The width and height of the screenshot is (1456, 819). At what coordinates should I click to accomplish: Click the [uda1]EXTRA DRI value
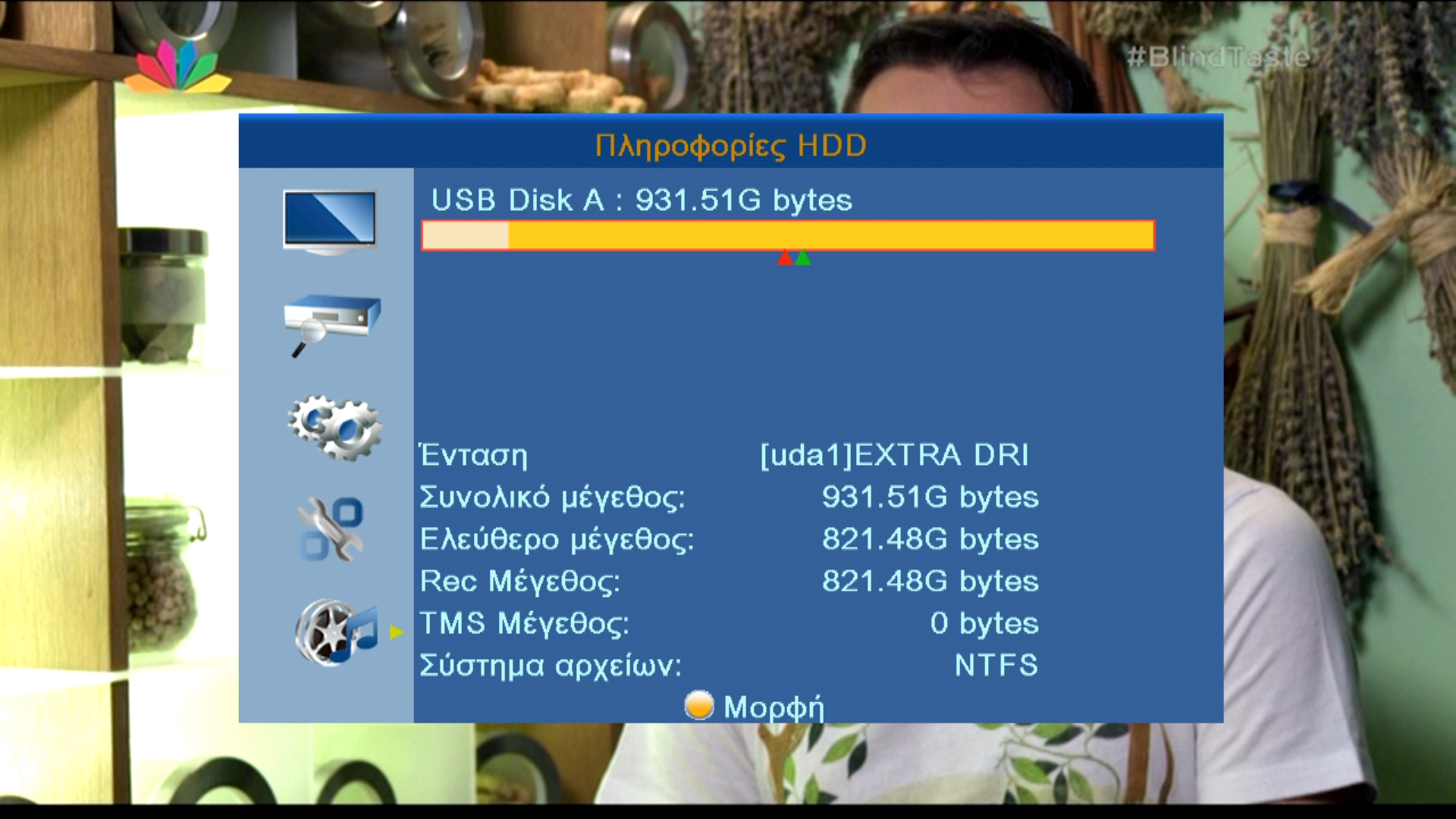click(x=894, y=455)
